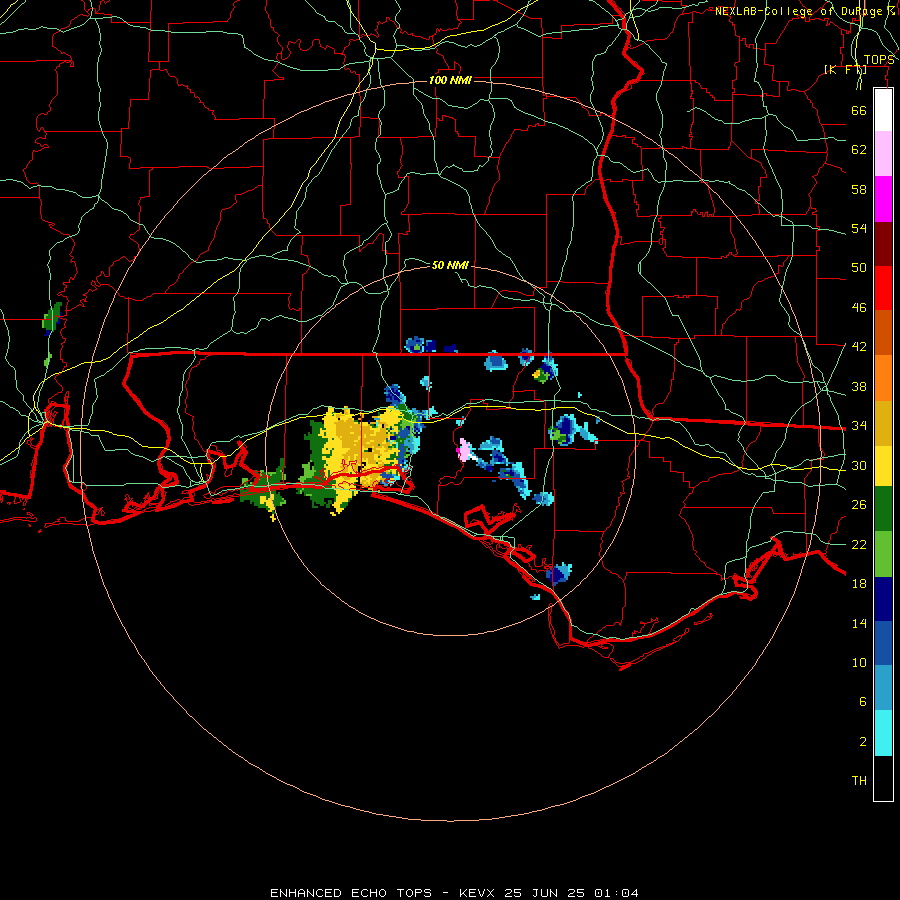Click the "30" legend label
The height and width of the screenshot is (900, 900).
(x=859, y=465)
